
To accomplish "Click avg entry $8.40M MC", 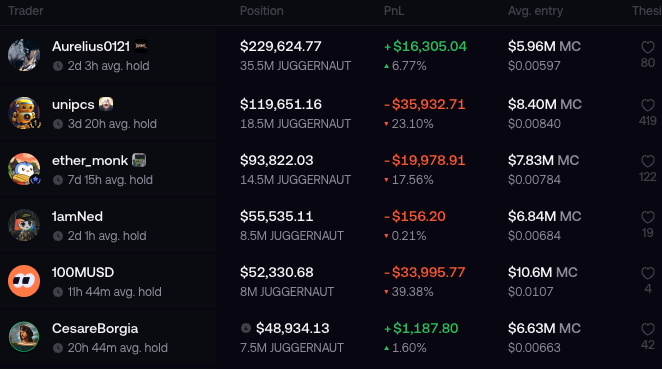I will point(545,104).
